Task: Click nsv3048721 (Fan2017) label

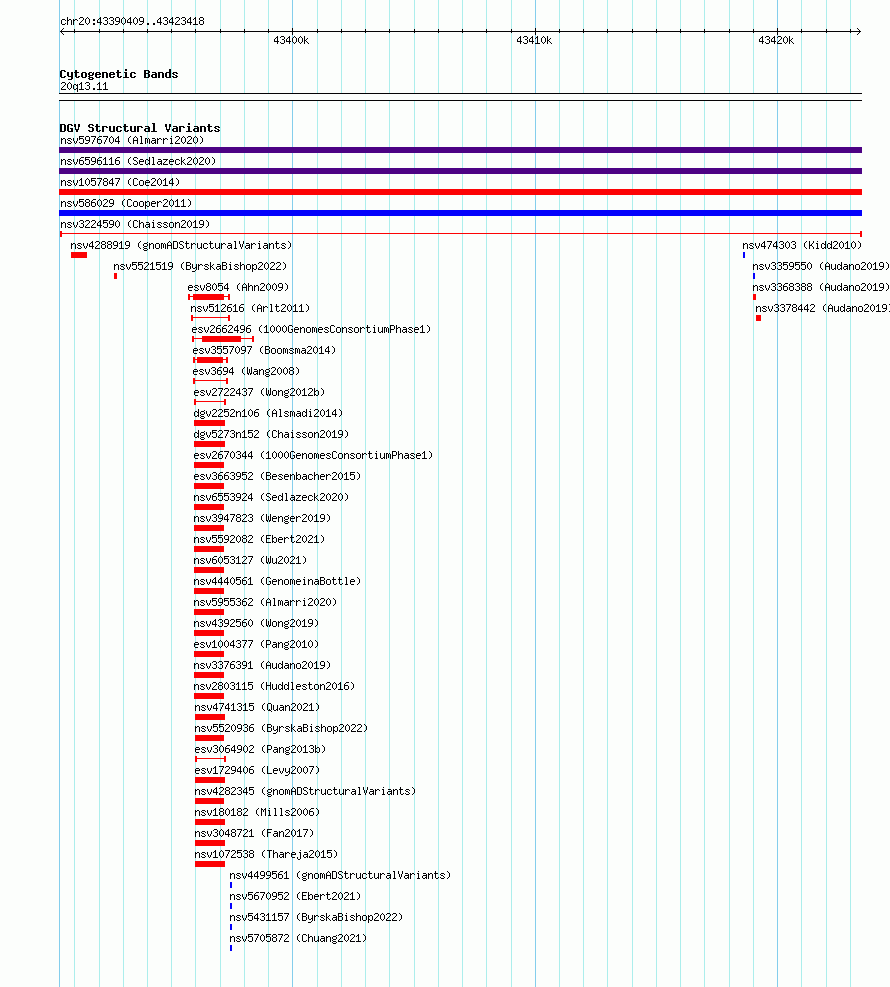Action: [254, 833]
